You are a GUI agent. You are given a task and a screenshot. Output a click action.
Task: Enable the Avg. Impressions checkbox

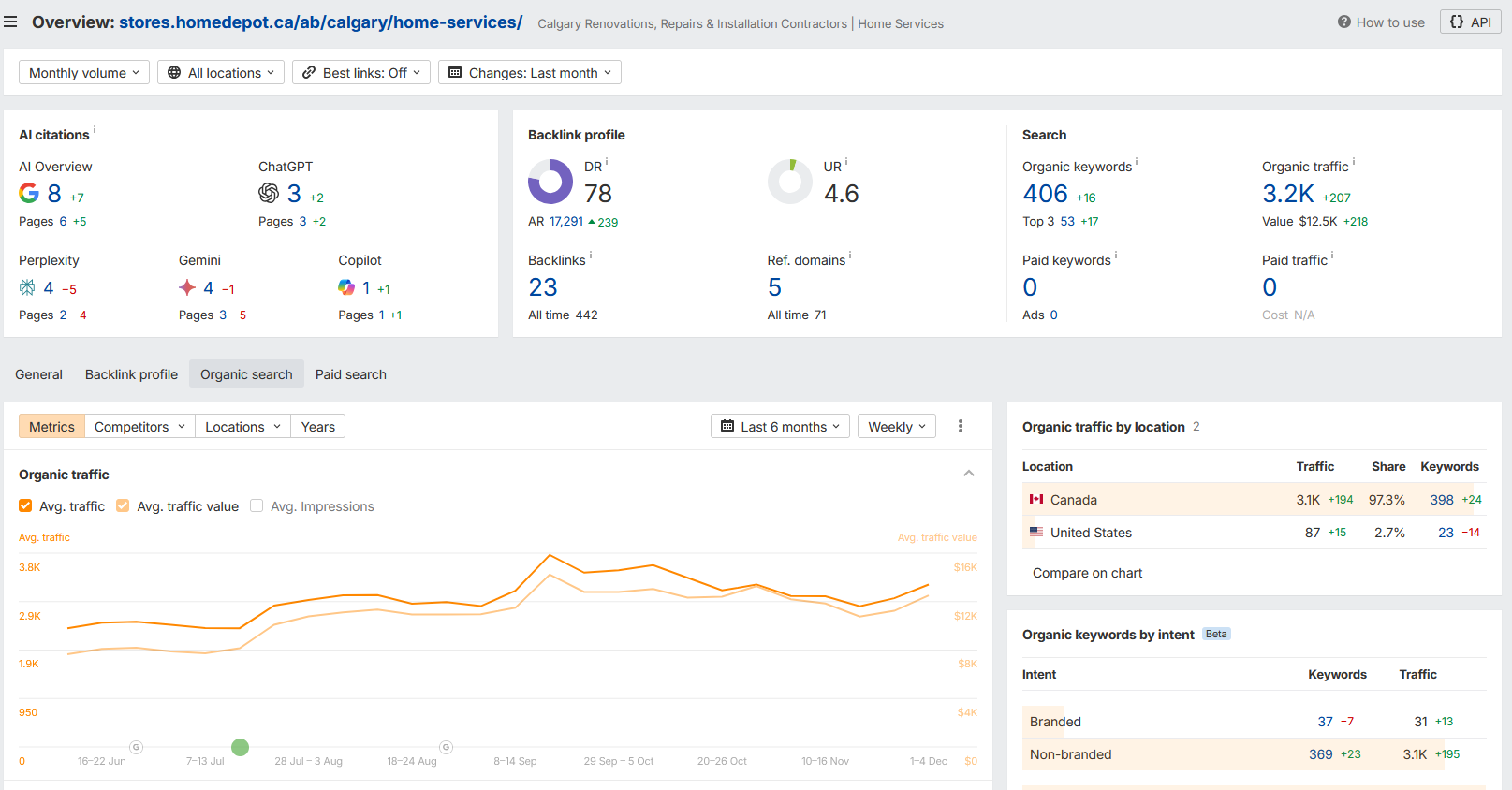(x=257, y=506)
